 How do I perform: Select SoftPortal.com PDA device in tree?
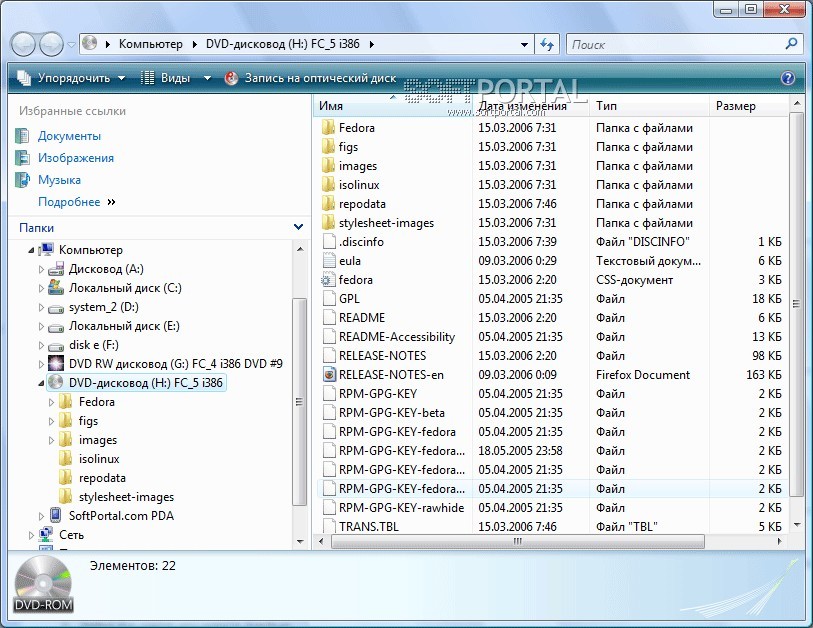coord(121,516)
